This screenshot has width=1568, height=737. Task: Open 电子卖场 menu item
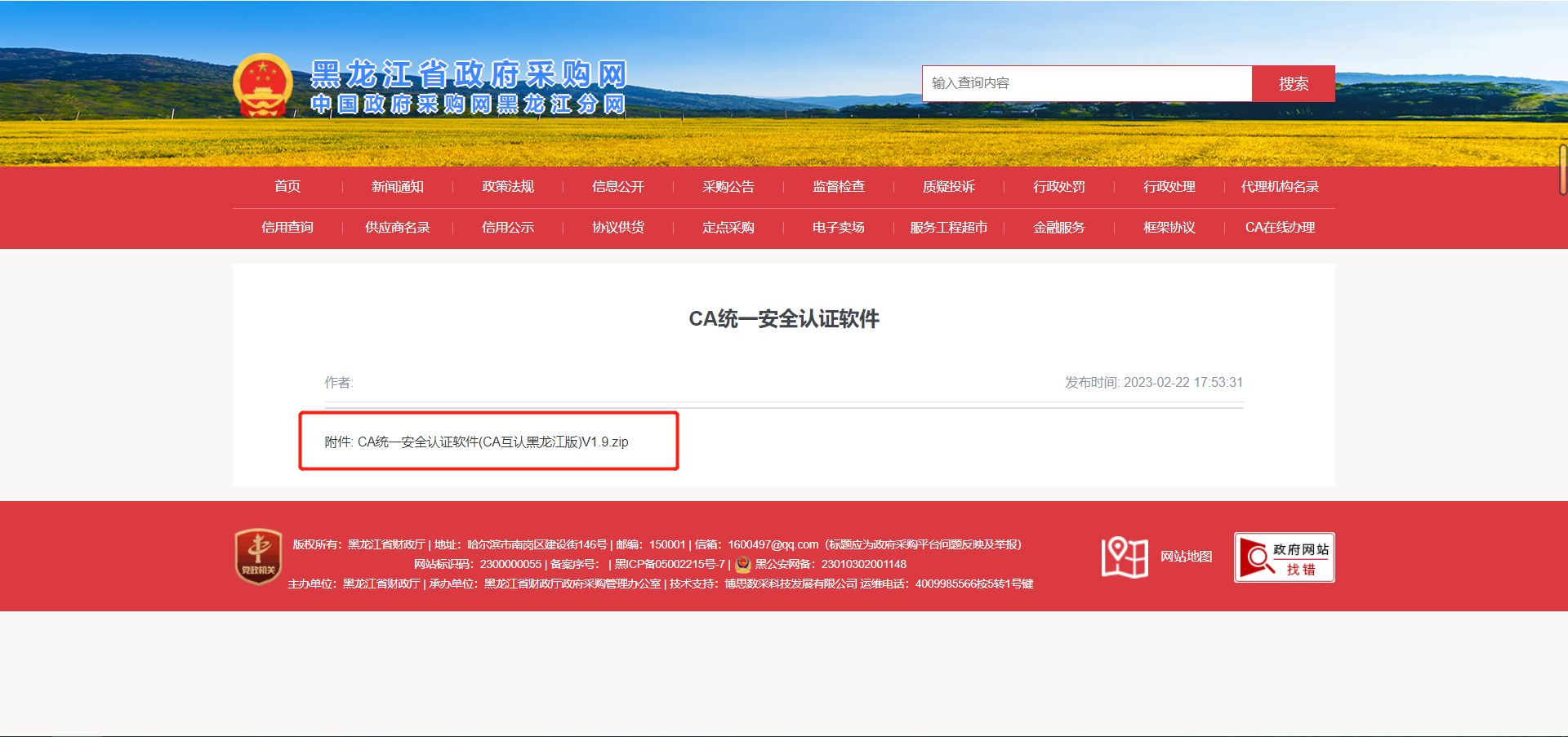[839, 228]
